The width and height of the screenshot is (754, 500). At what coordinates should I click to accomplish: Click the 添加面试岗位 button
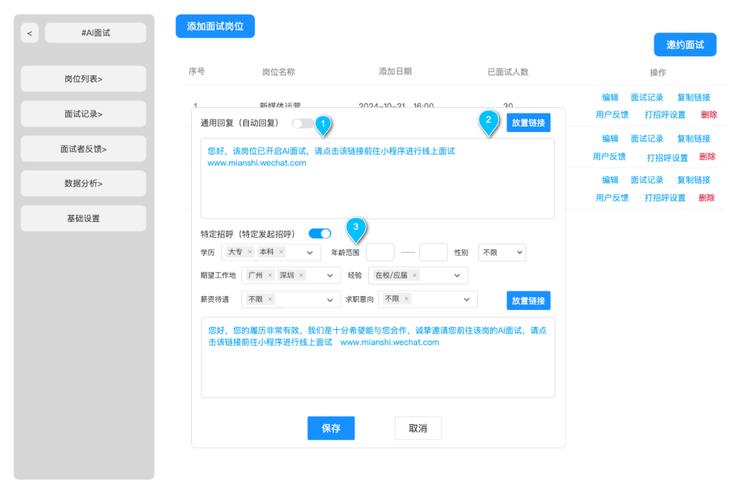(x=215, y=26)
